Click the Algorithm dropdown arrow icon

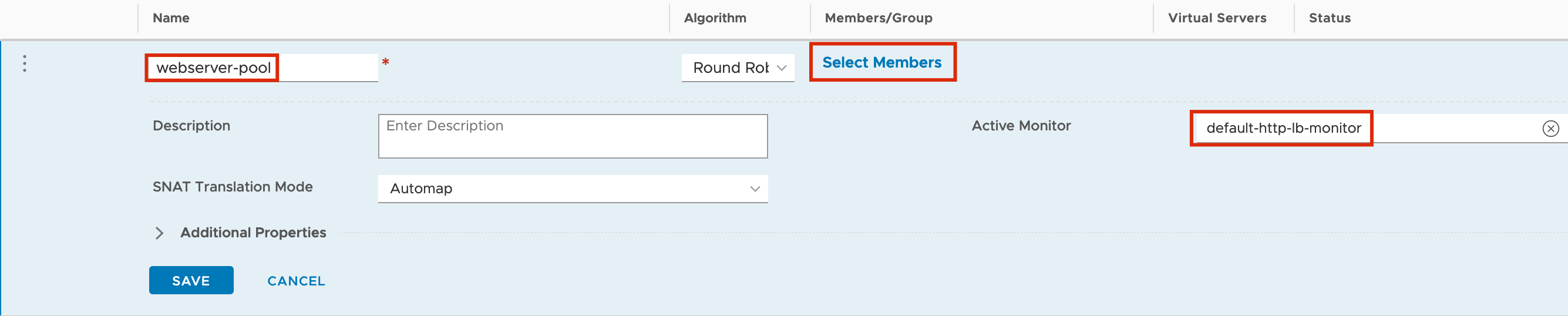click(x=782, y=68)
